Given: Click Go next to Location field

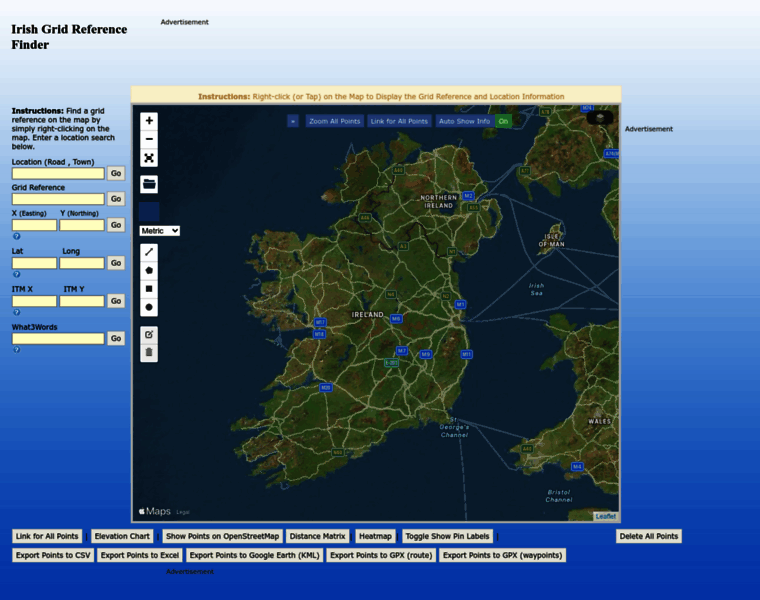Looking at the screenshot, I should pyautogui.click(x=116, y=173).
